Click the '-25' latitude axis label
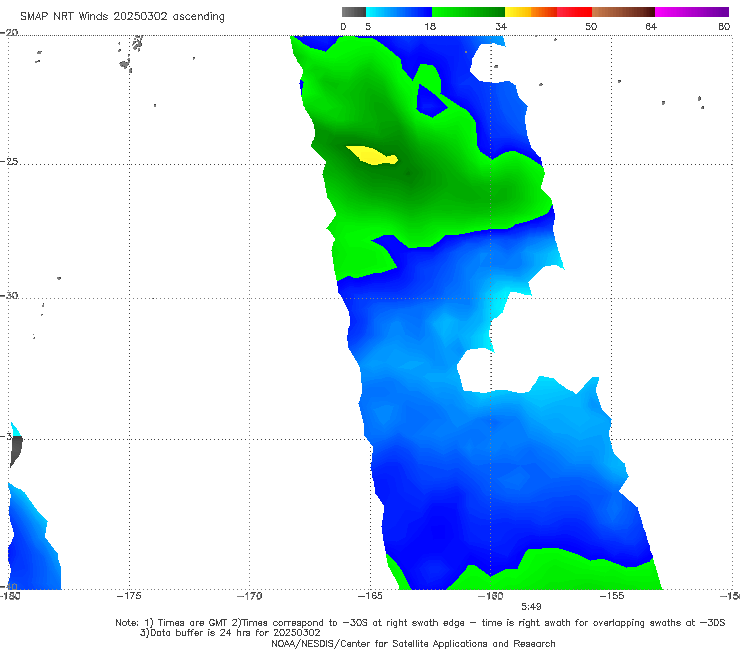 [x=9, y=161]
